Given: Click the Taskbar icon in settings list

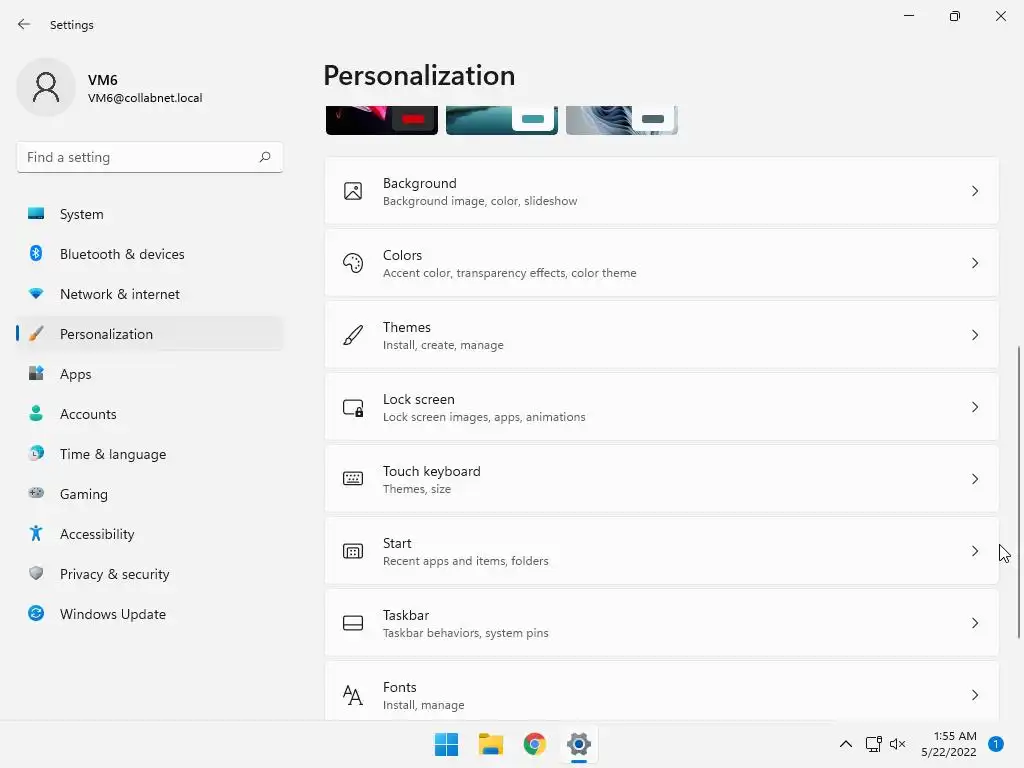Looking at the screenshot, I should pos(353,623).
